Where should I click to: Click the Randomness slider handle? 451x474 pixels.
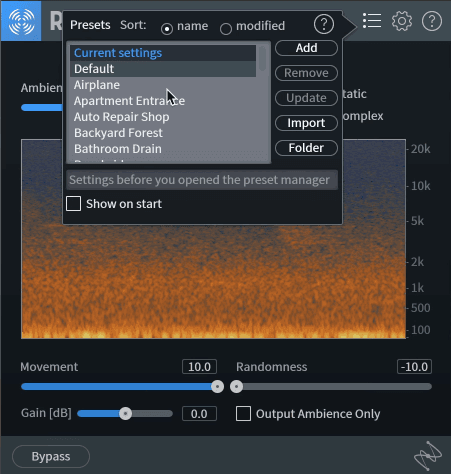click(x=237, y=387)
